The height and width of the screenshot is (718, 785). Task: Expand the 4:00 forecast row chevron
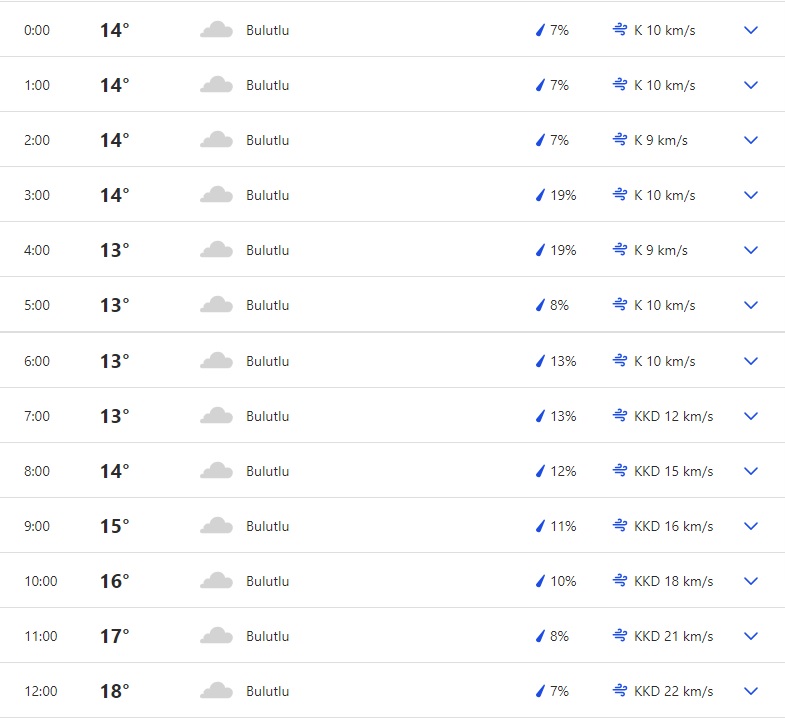point(751,250)
